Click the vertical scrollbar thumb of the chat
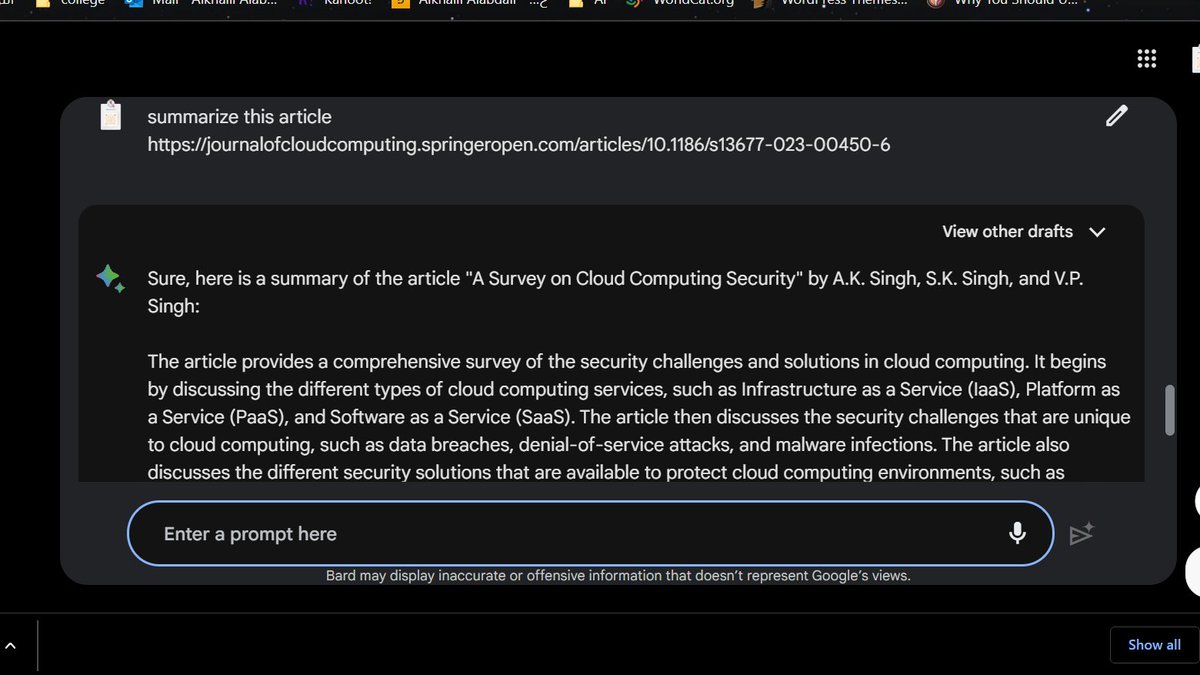 1170,410
